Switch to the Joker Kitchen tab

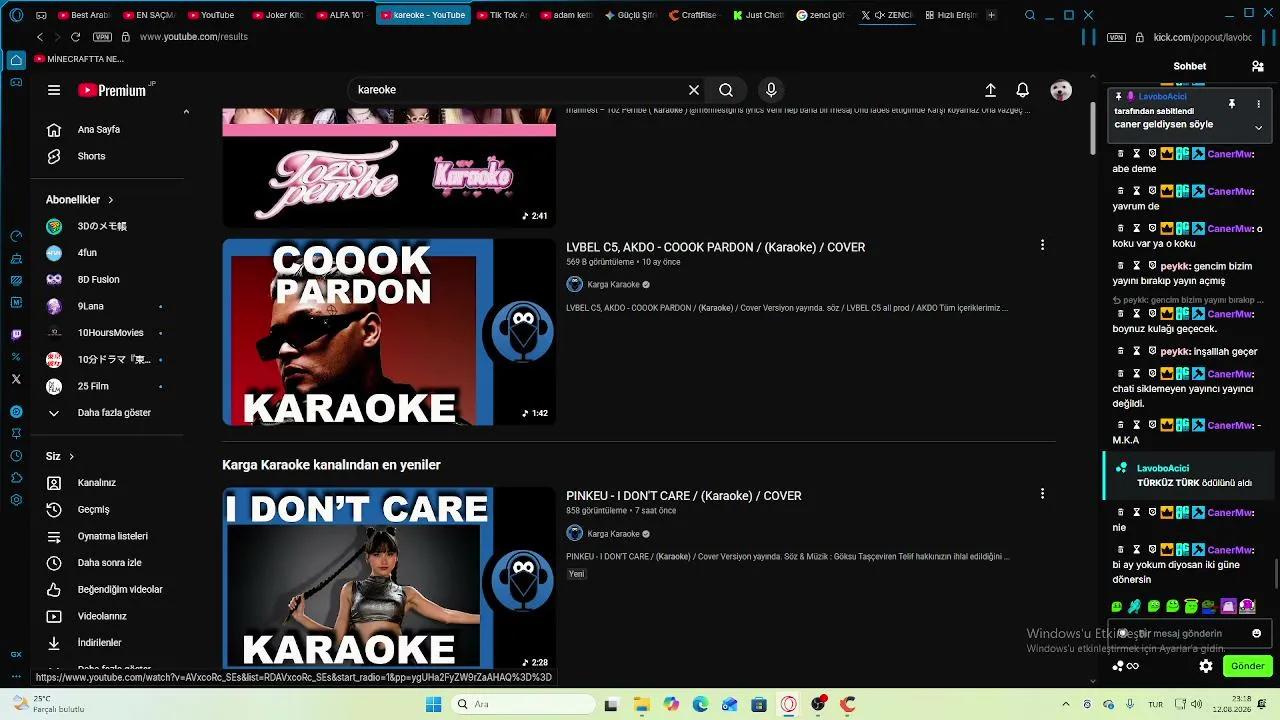278,15
